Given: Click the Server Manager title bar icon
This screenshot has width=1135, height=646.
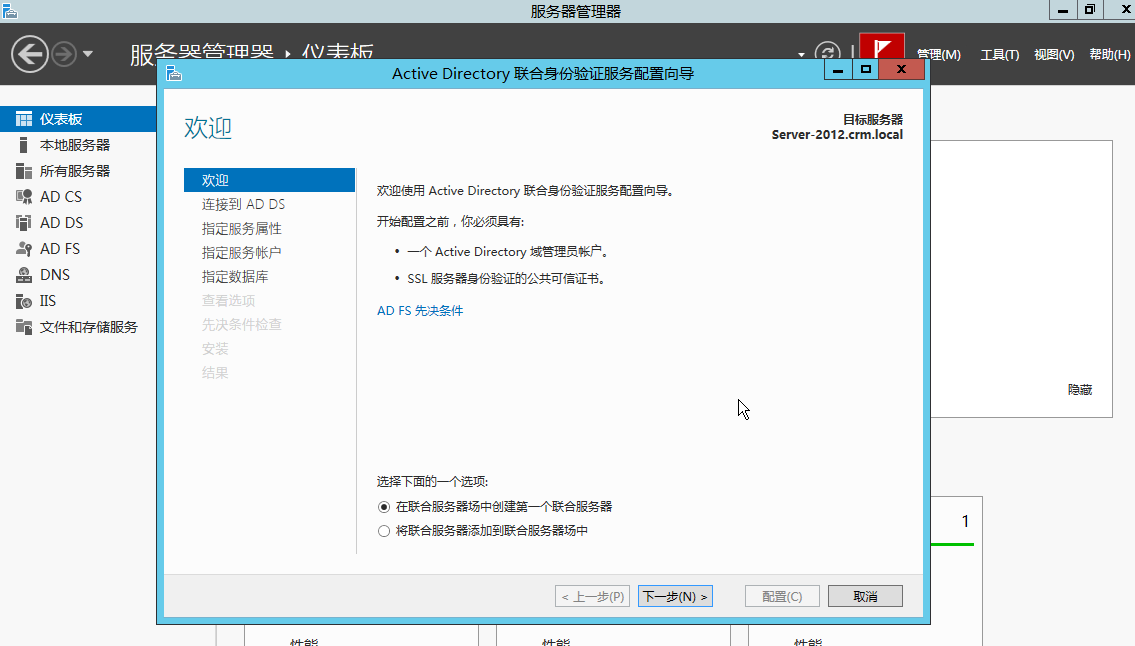Looking at the screenshot, I should [9, 10].
